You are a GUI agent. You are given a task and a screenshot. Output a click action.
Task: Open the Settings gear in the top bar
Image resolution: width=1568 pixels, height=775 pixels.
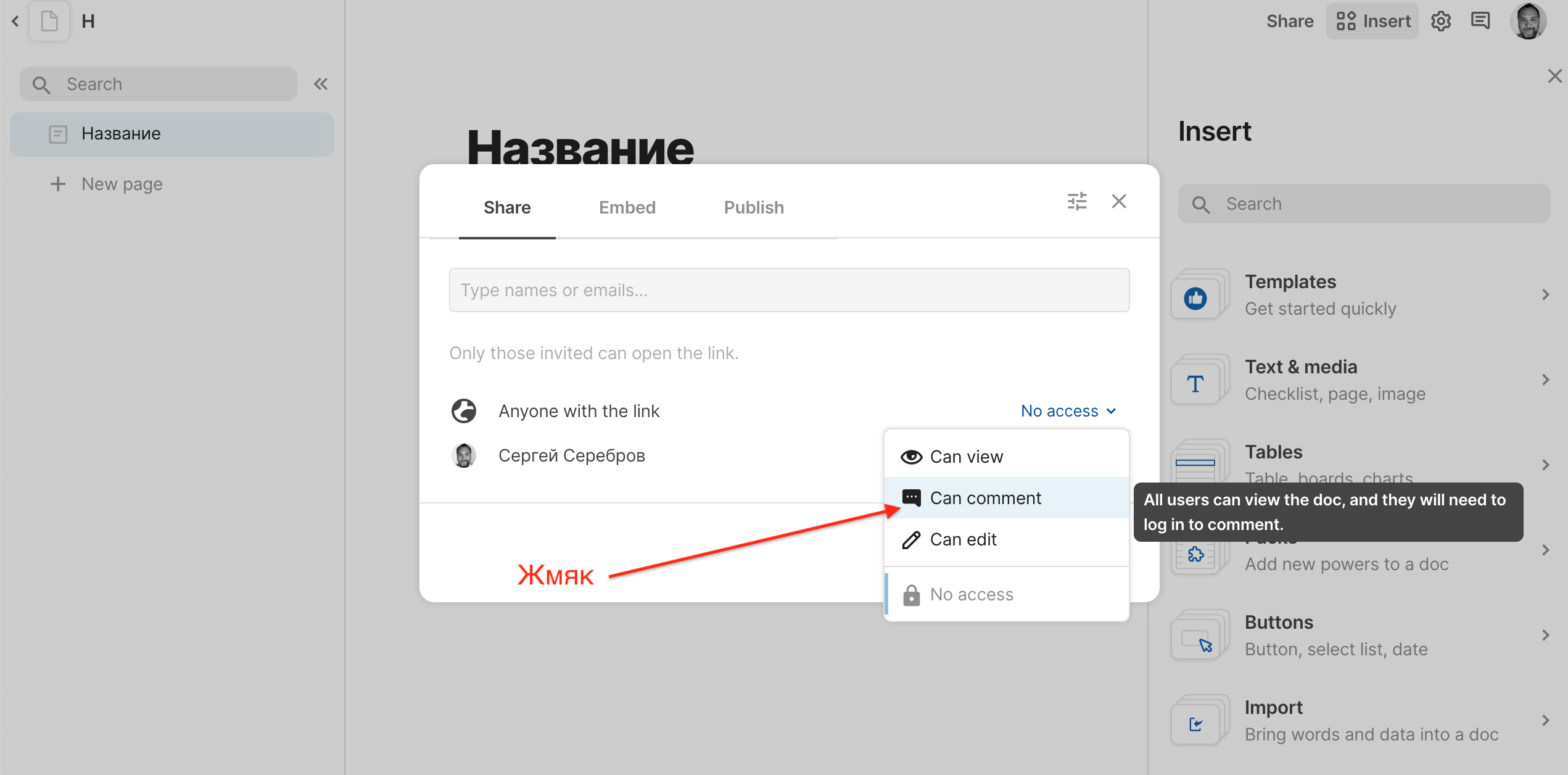[x=1442, y=20]
